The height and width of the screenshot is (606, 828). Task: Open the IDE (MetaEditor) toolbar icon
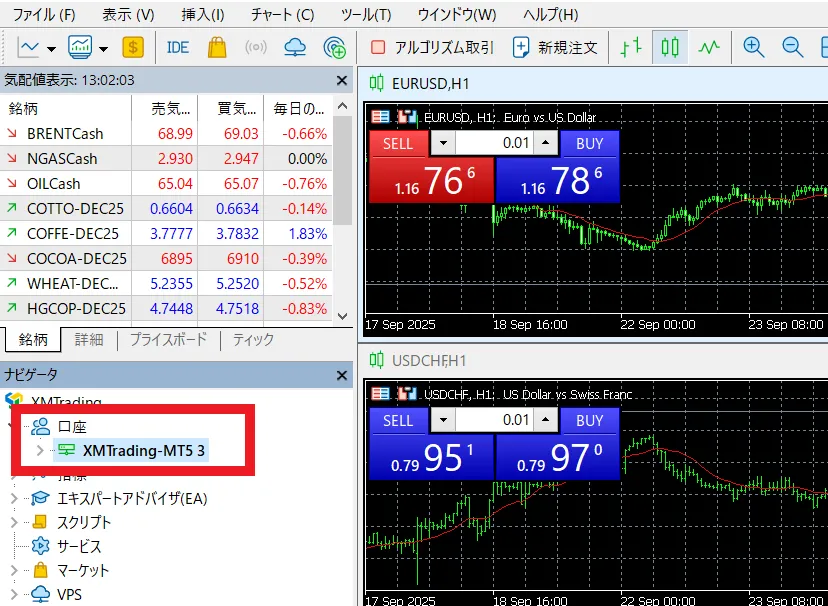click(178, 47)
